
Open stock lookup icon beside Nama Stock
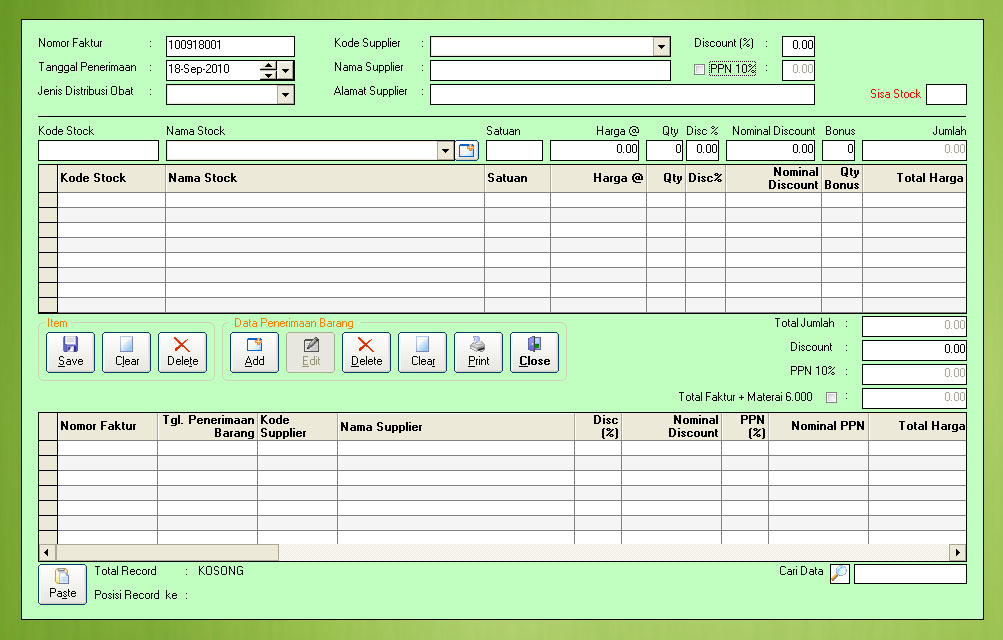(468, 151)
